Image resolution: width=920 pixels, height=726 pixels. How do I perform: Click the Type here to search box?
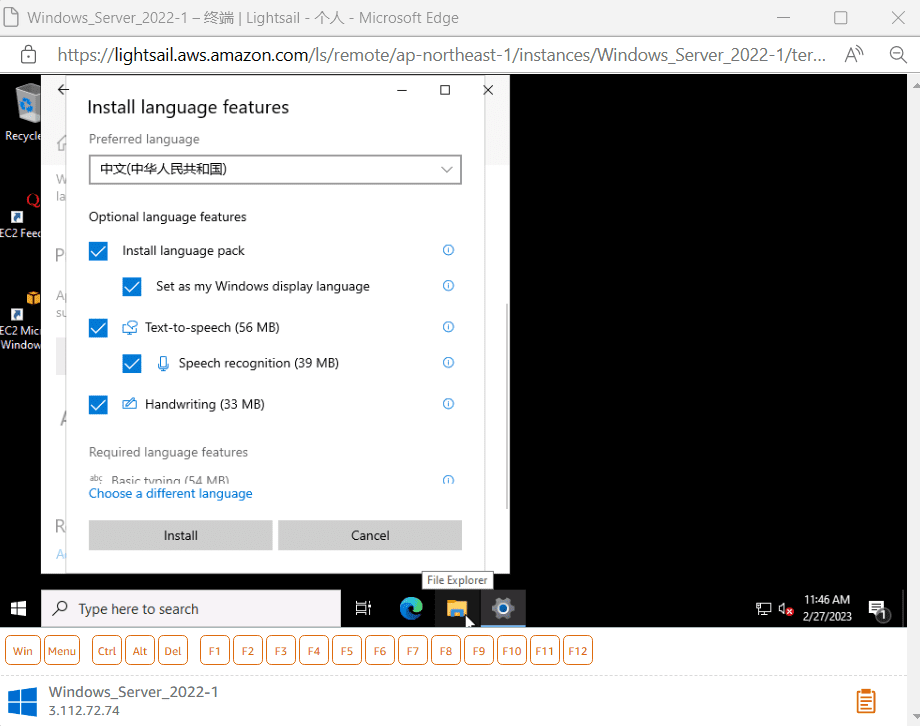click(x=191, y=608)
